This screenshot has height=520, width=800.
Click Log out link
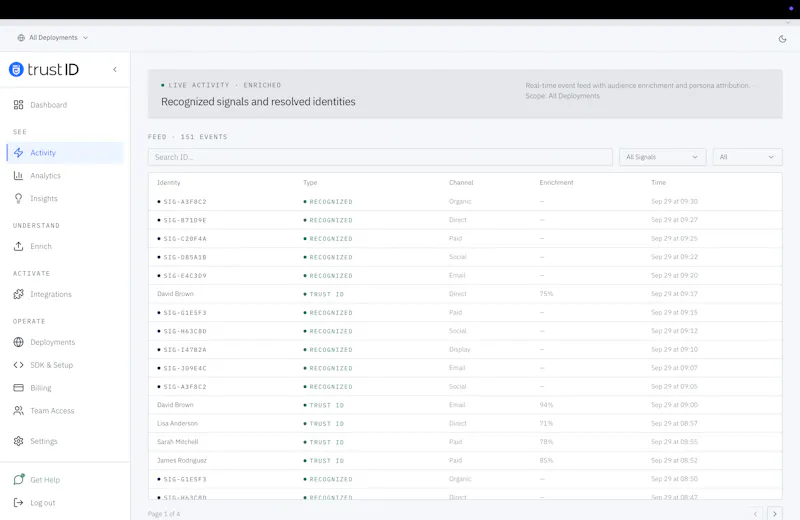42,503
